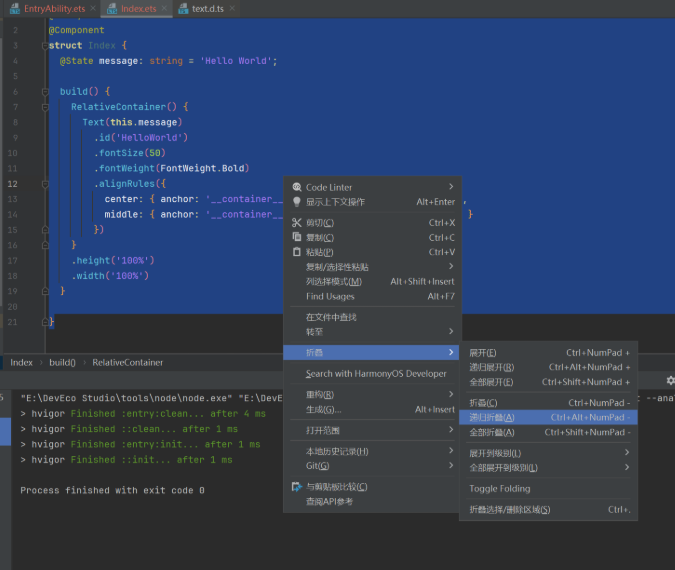Click hvigor Finished :entry:init log line
The image size is (675, 570).
click(140, 444)
